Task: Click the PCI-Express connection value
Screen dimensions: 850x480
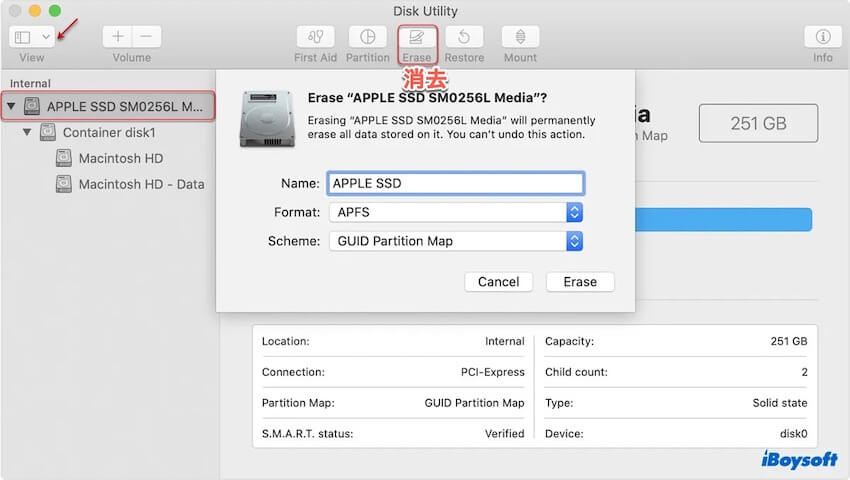Action: pyautogui.click(x=493, y=372)
